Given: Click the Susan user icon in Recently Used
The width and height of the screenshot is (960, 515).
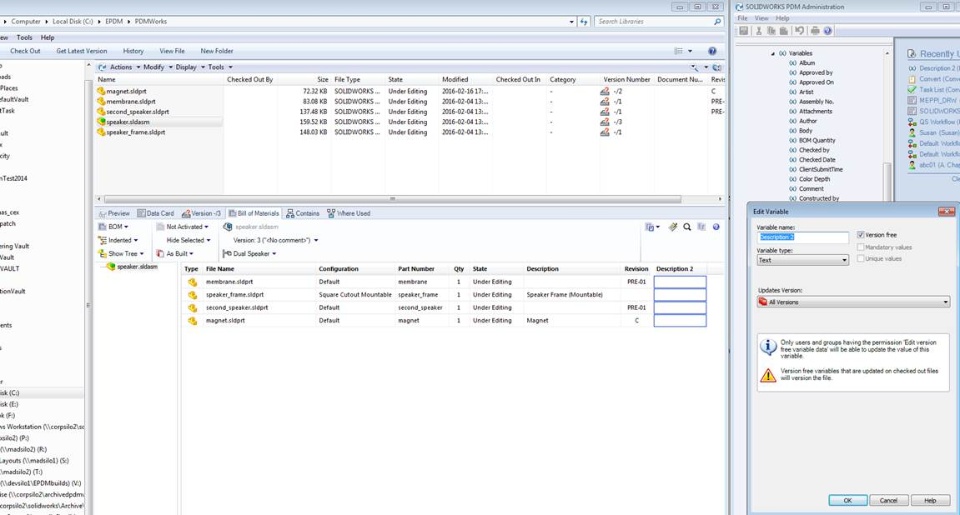Looking at the screenshot, I should (x=912, y=133).
